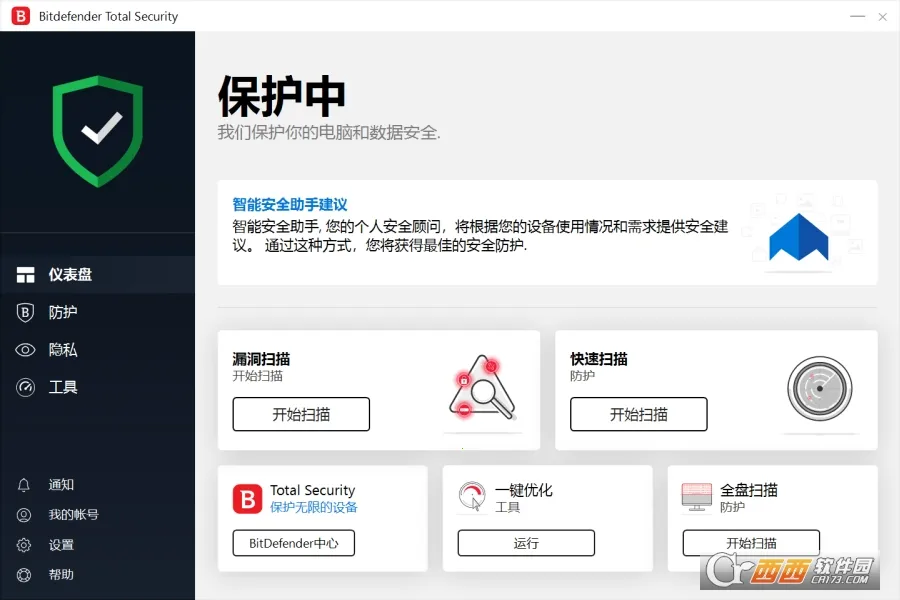Open the 设置 settings gear icon
This screenshot has width=900, height=600.
pos(24,544)
